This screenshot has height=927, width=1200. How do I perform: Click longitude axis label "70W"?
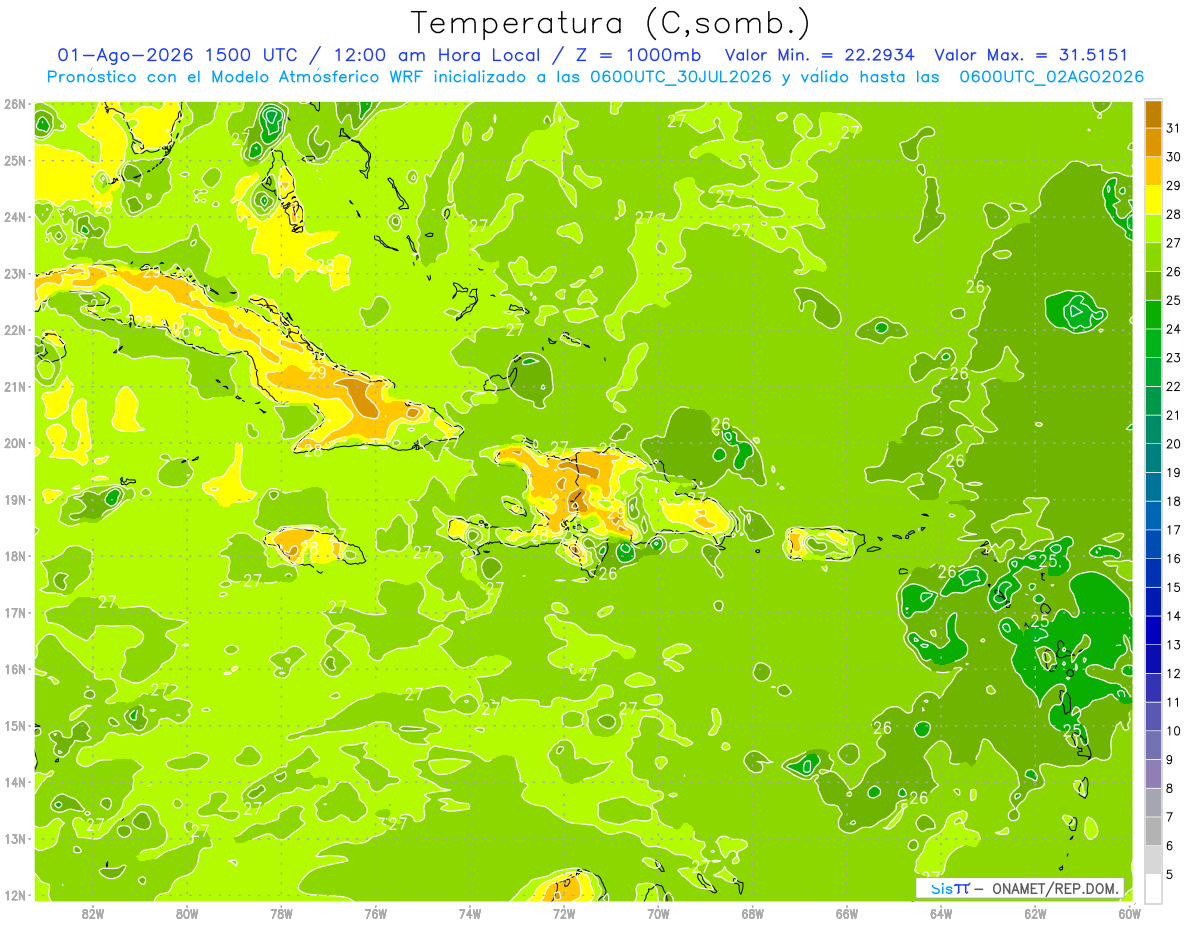coord(659,914)
